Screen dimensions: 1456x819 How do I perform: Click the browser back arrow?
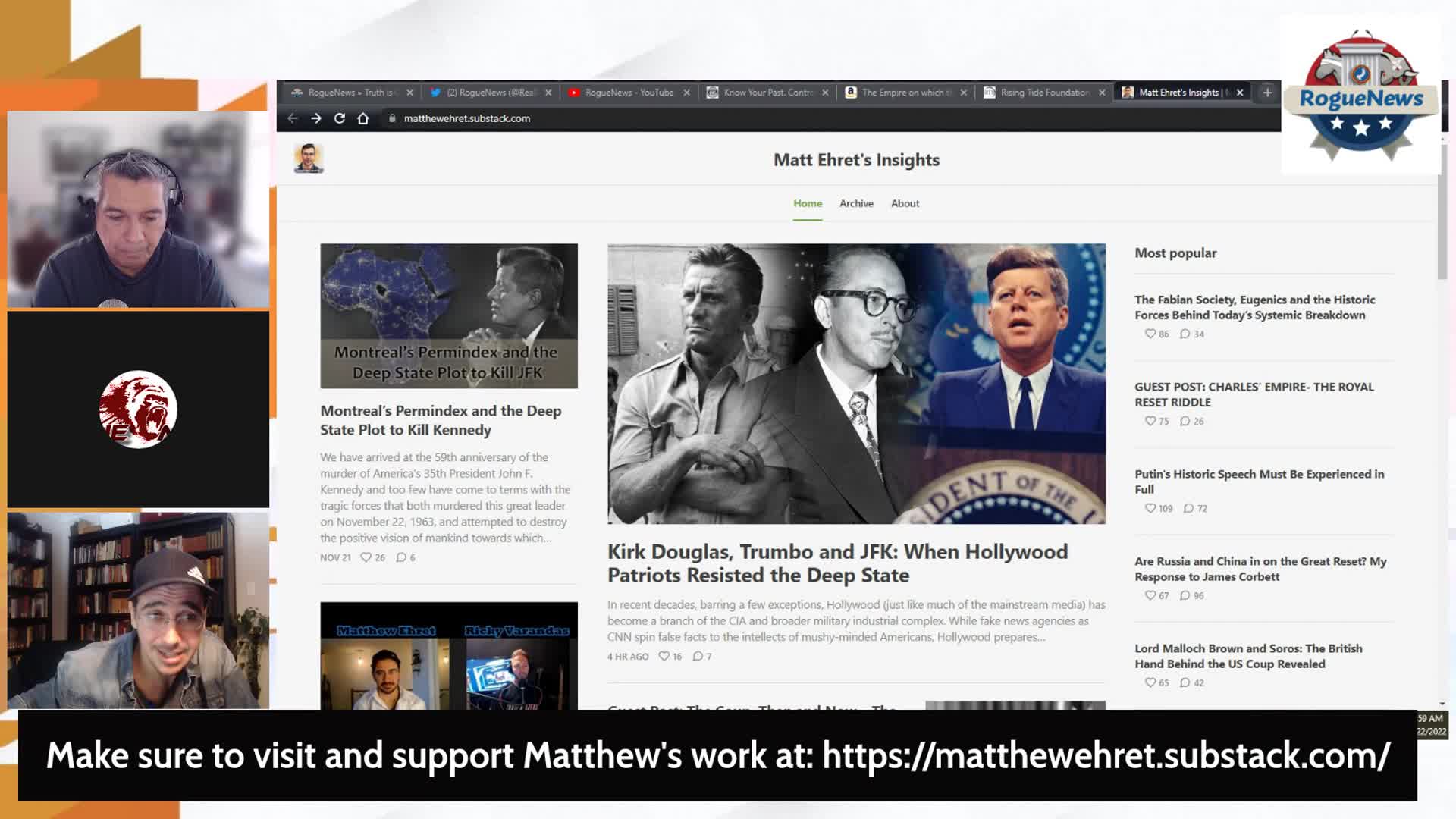pos(293,118)
